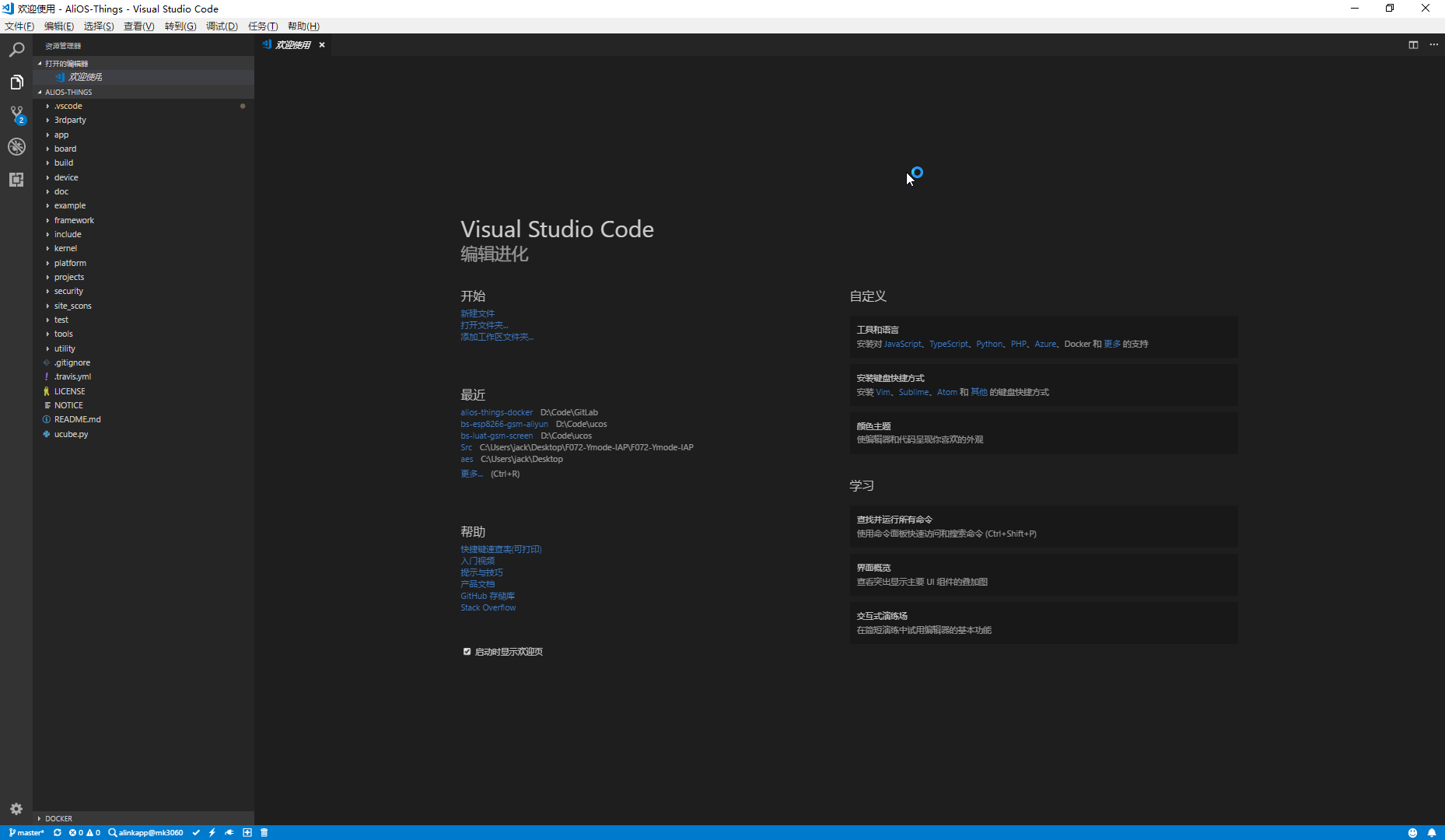Open .travis.yml file in explorer

click(143, 376)
